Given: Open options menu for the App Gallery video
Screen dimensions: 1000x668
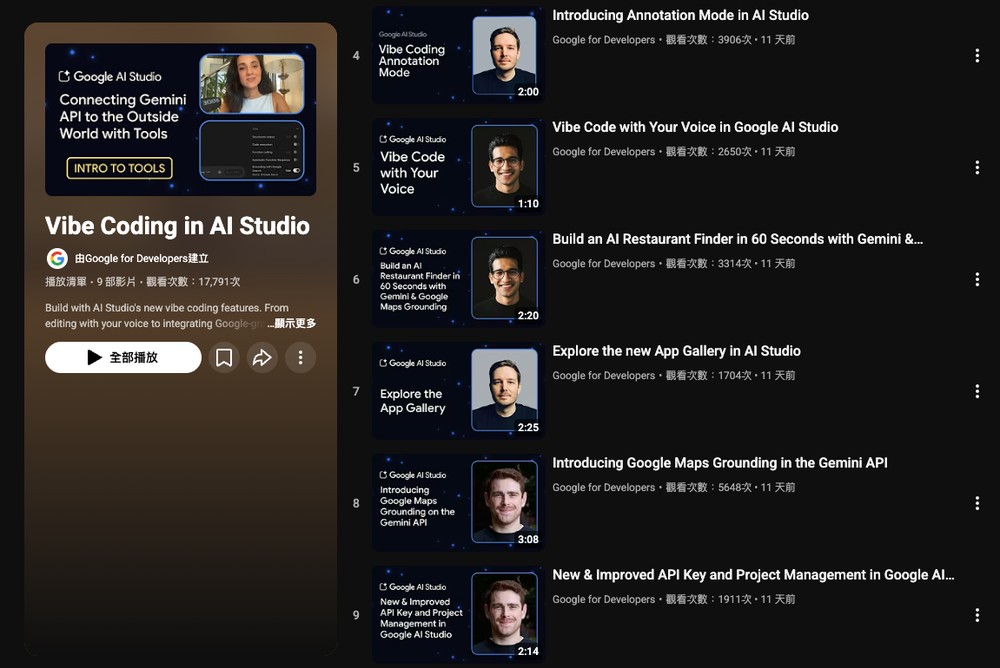Looking at the screenshot, I should [x=977, y=391].
